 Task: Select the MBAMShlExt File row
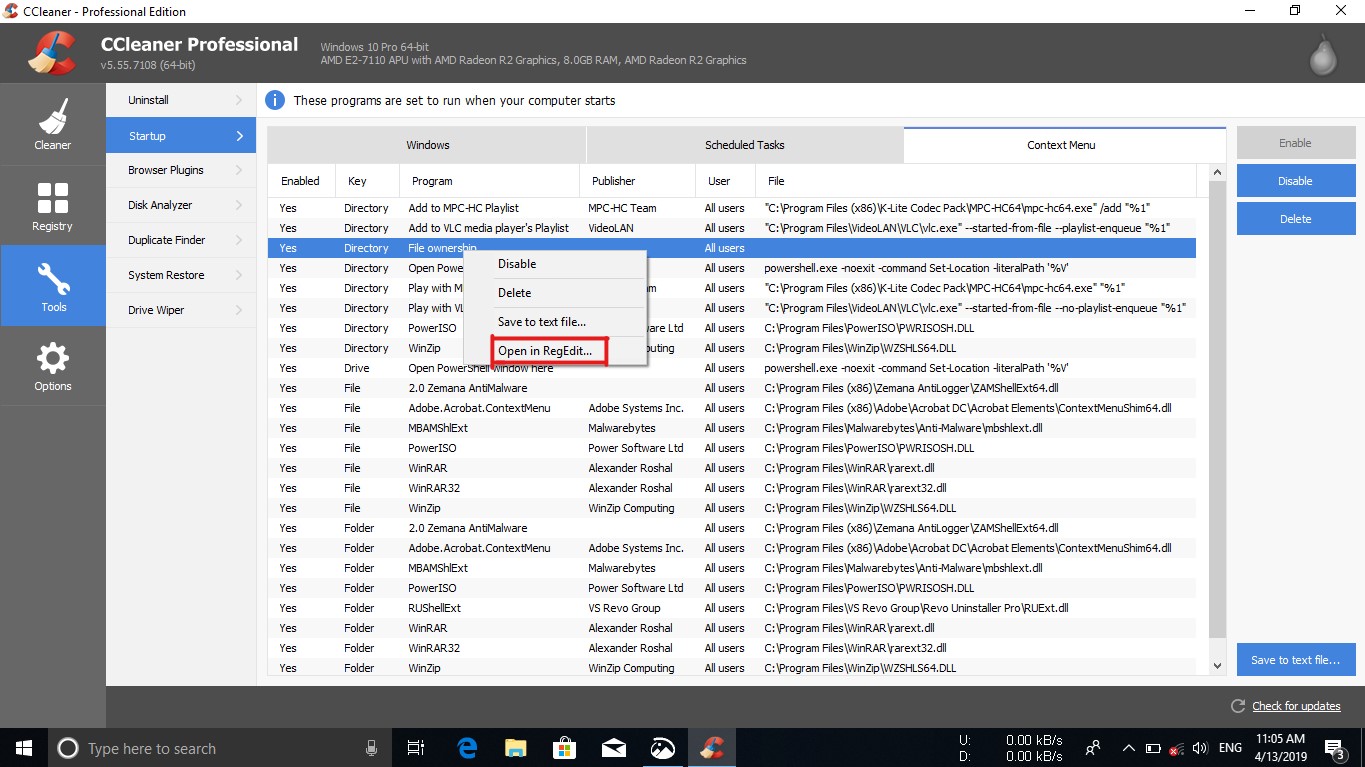pos(731,428)
